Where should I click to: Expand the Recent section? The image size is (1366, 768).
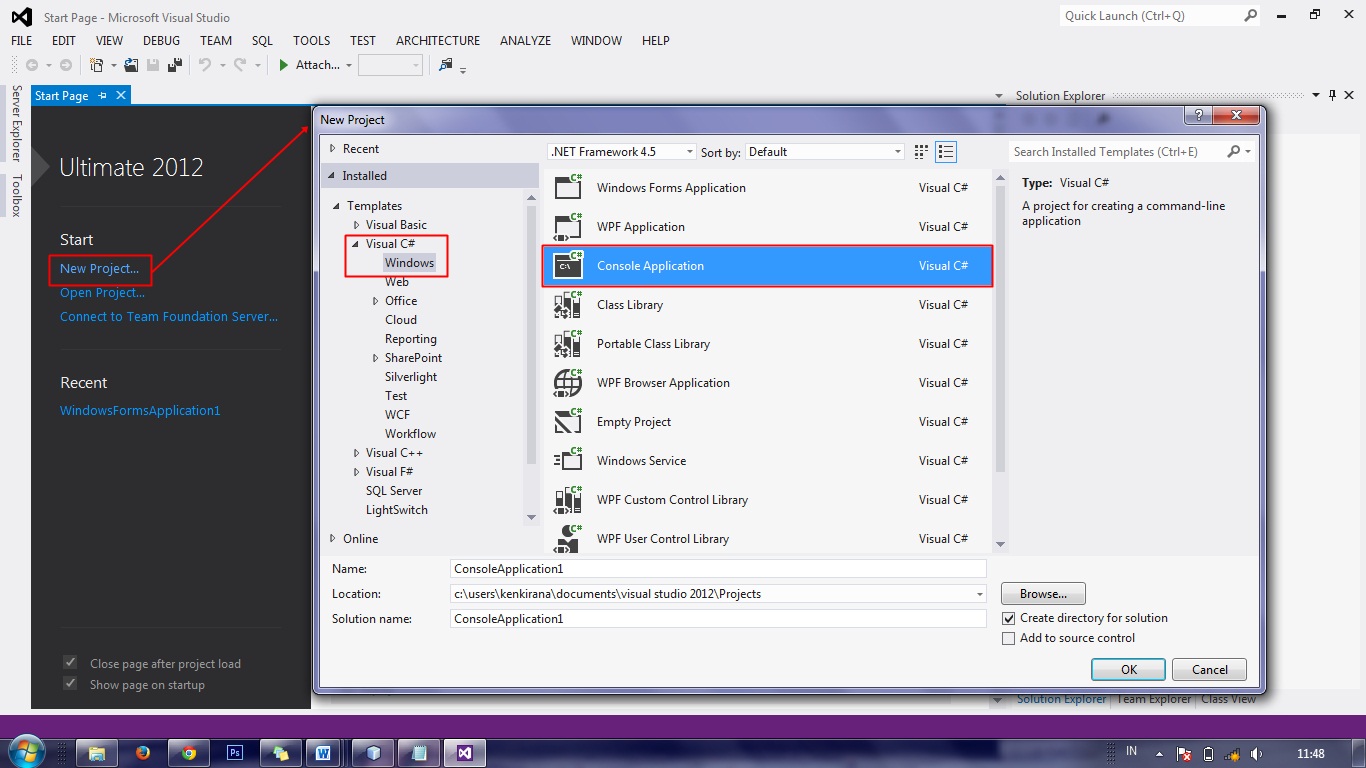333,148
